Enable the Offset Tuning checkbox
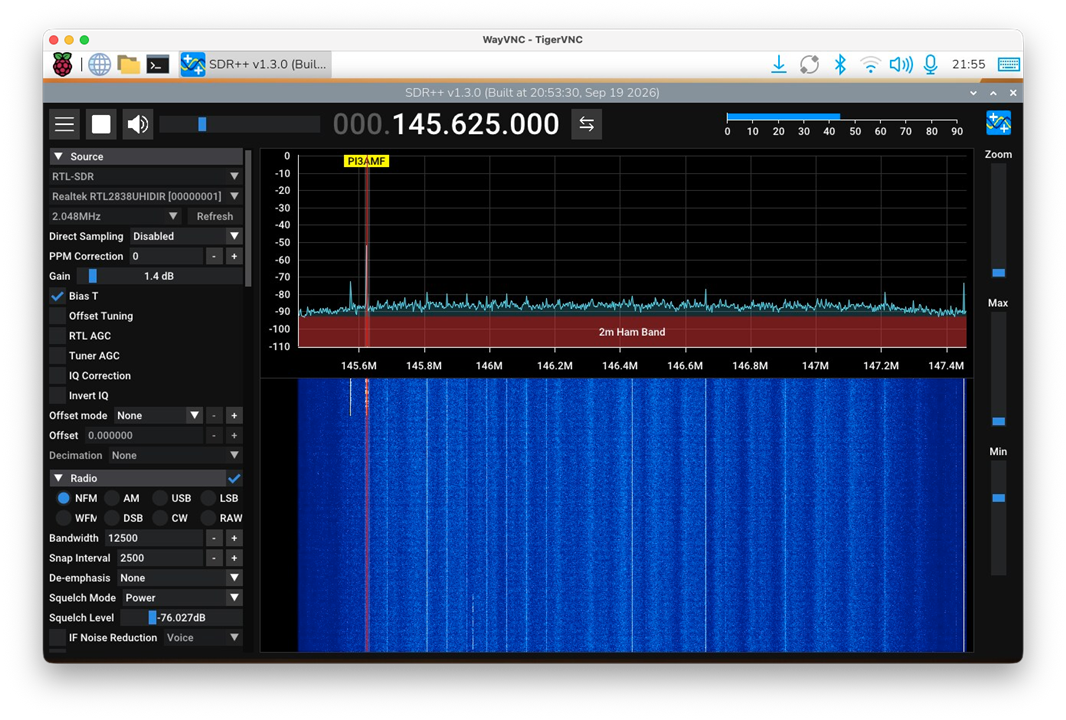The width and height of the screenshot is (1066, 720). 58,315
